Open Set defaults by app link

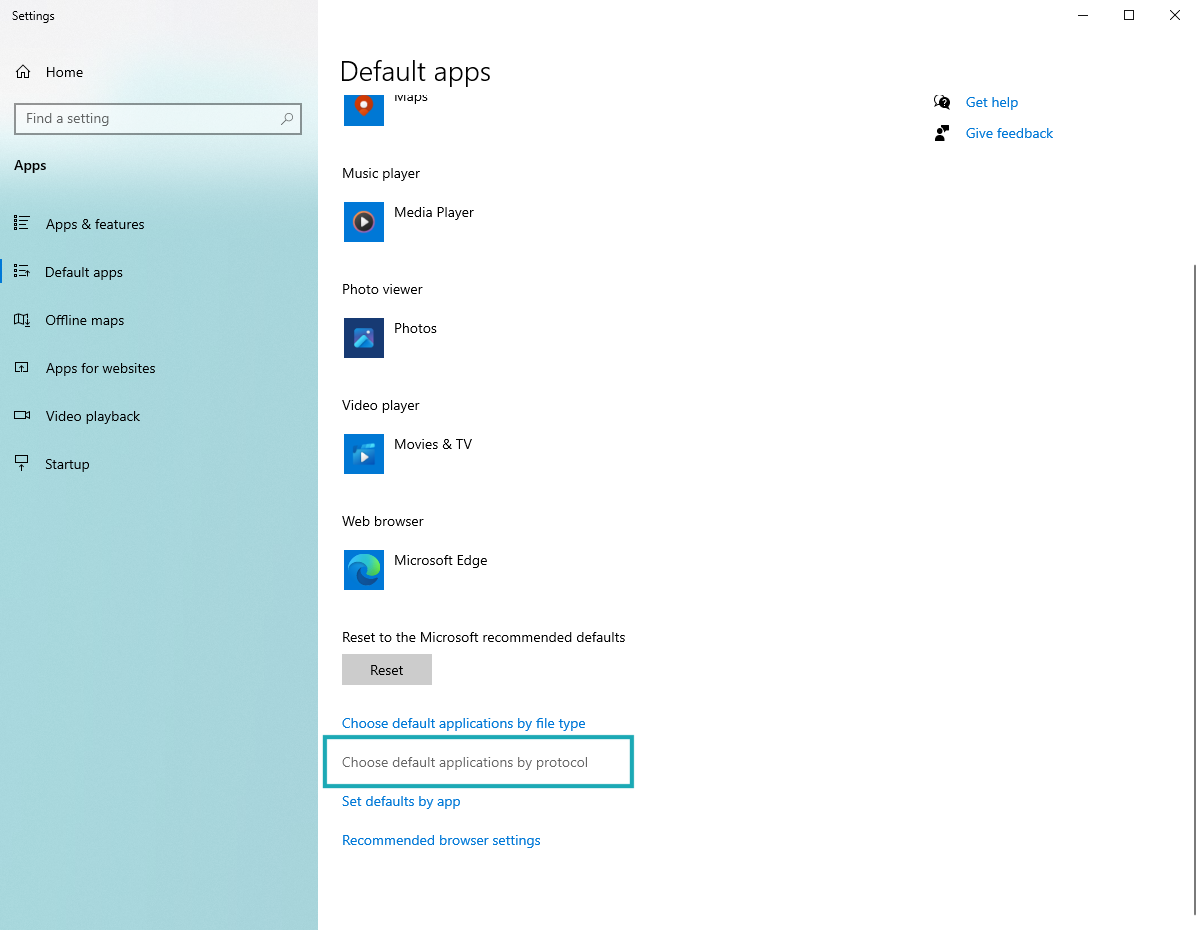401,801
